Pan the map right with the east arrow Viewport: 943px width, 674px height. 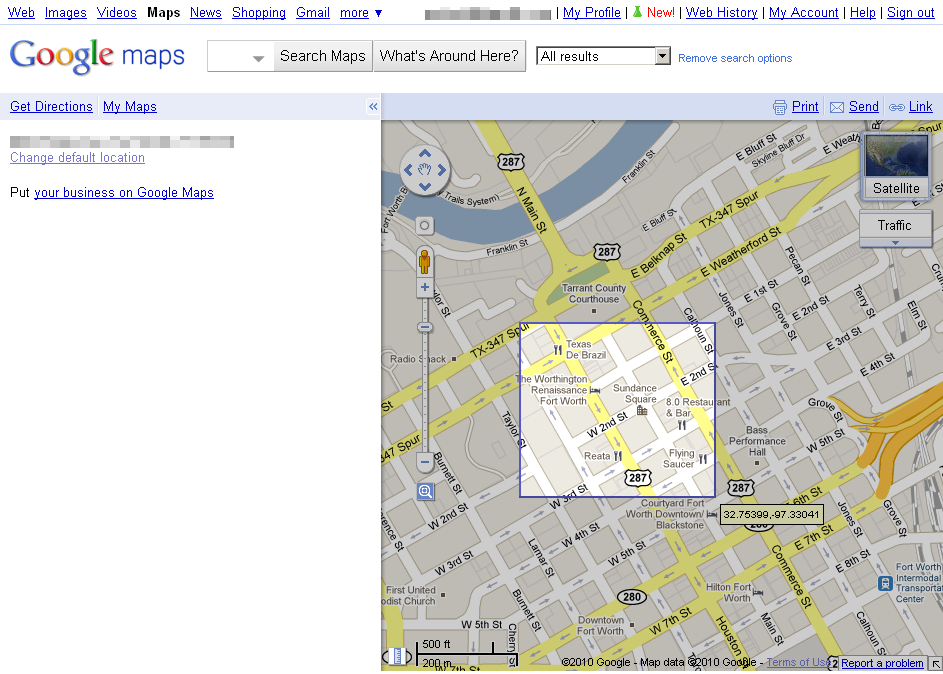point(441,171)
